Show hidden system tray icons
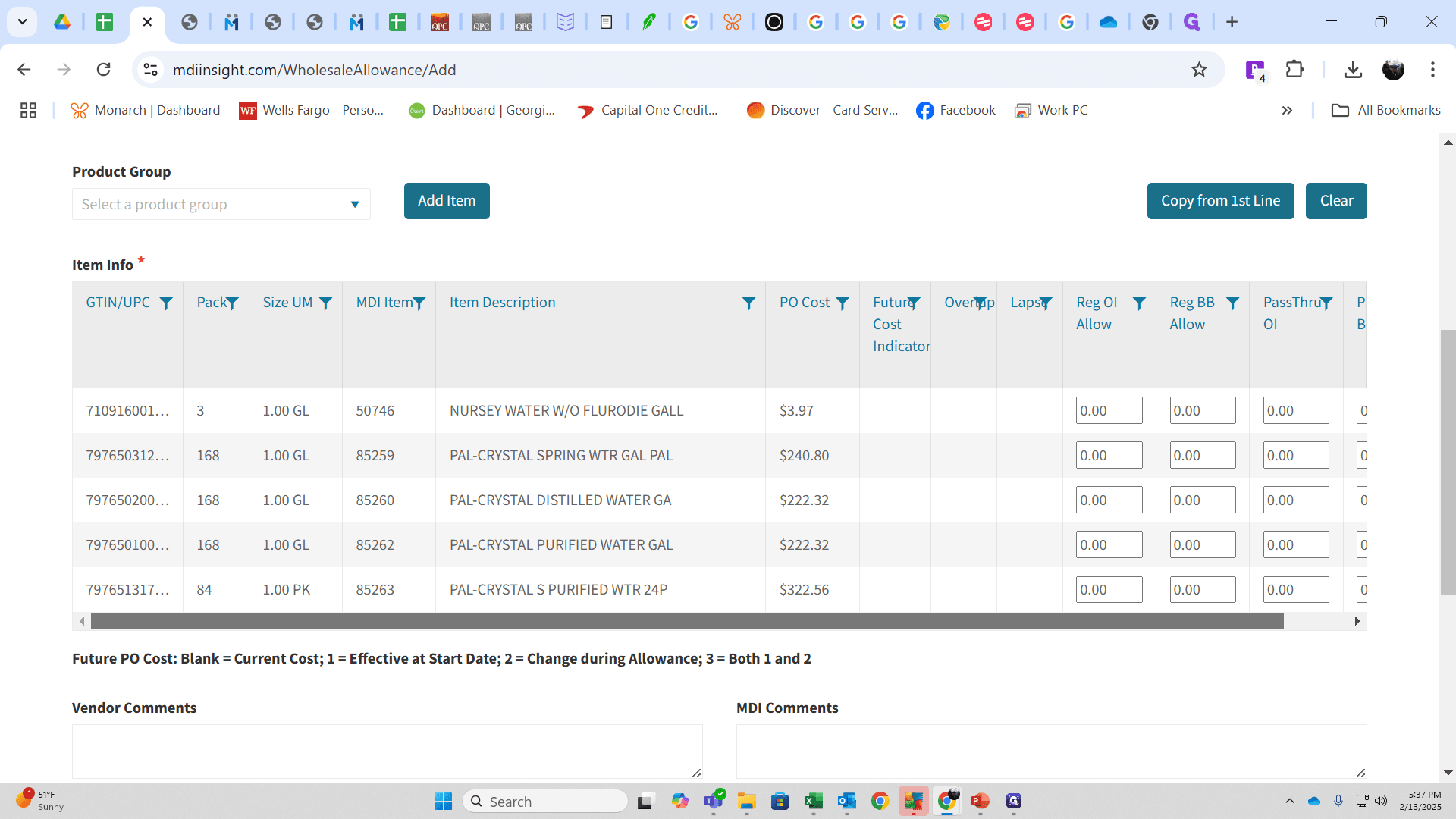This screenshot has height=819, width=1456. coord(1290,801)
